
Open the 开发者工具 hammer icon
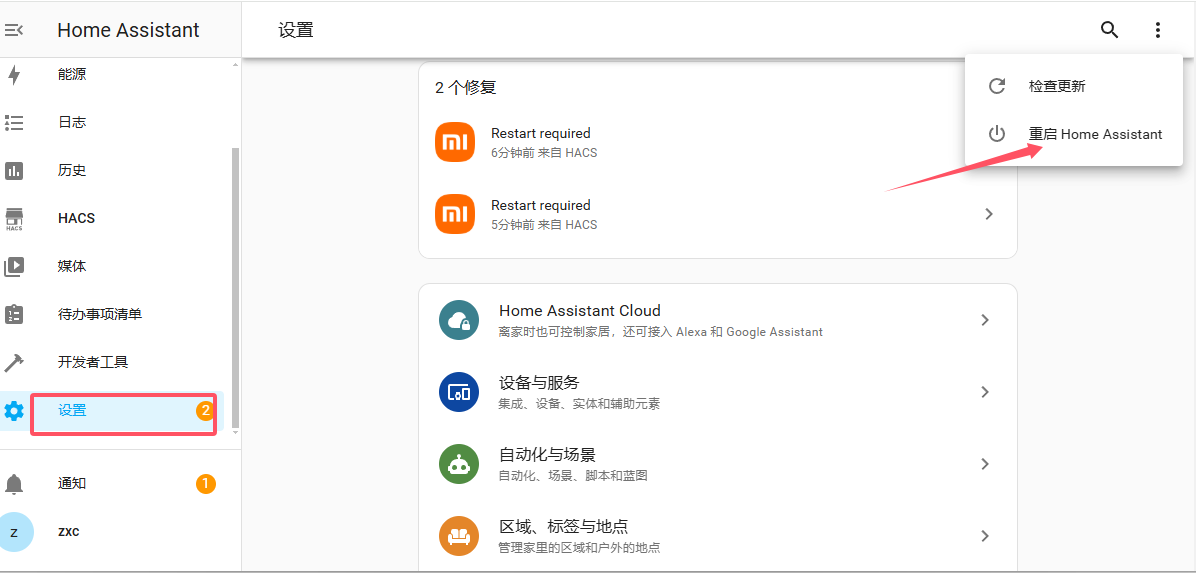pyautogui.click(x=14, y=362)
